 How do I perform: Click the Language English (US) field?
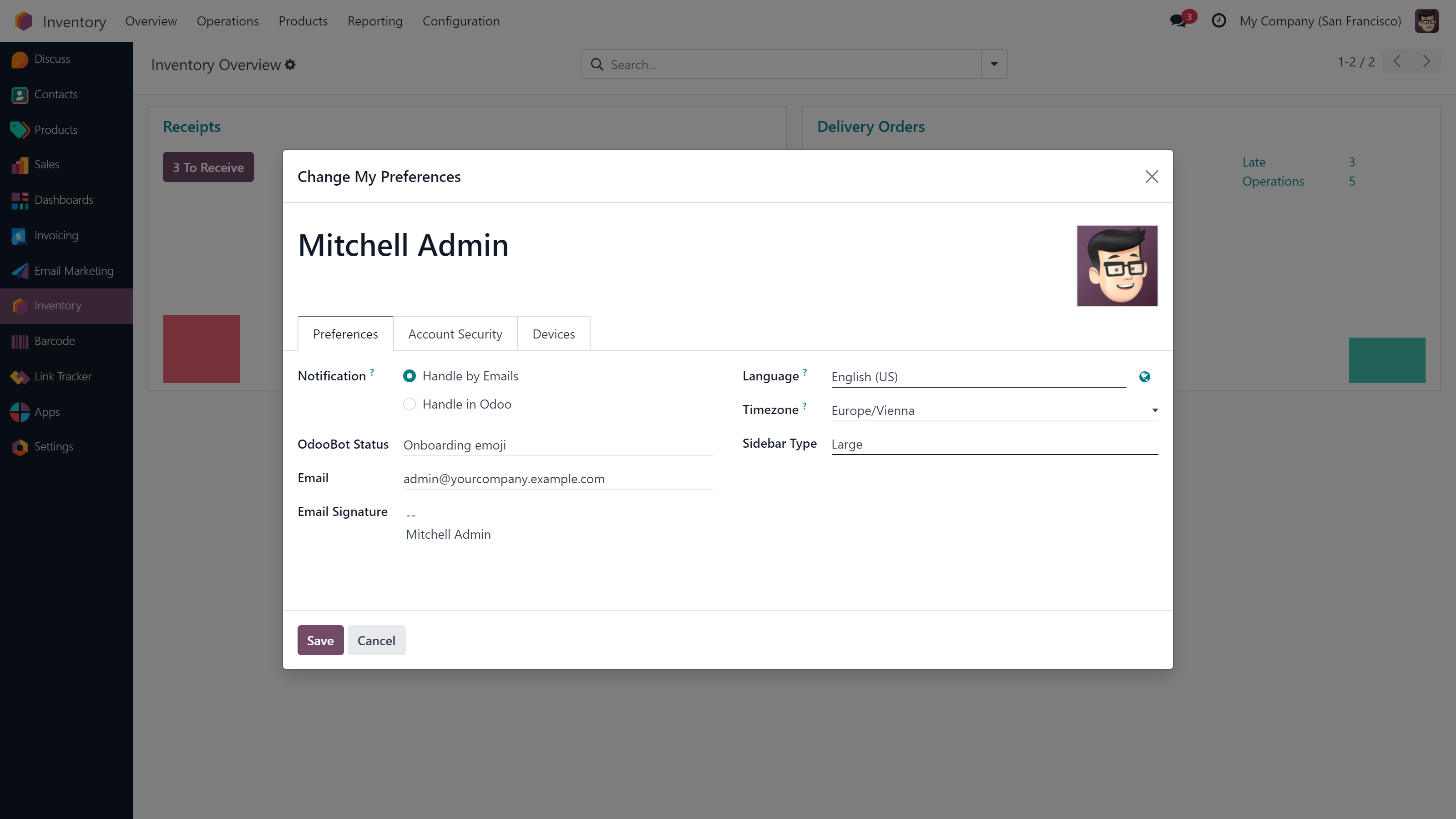point(978,377)
